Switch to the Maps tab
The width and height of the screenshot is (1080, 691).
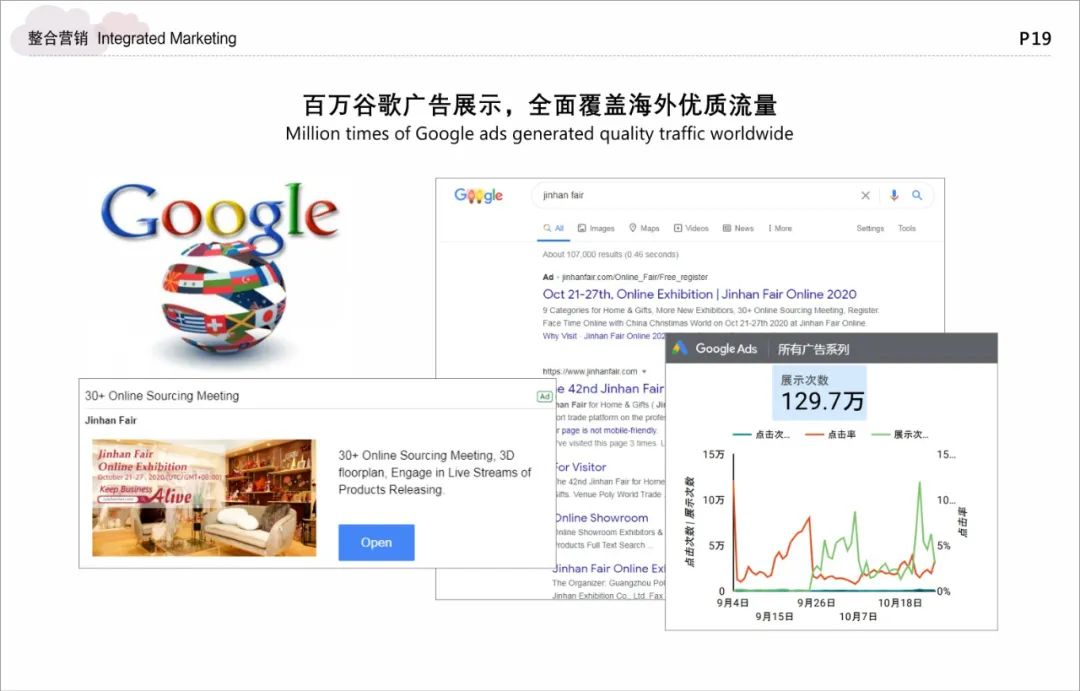644,228
